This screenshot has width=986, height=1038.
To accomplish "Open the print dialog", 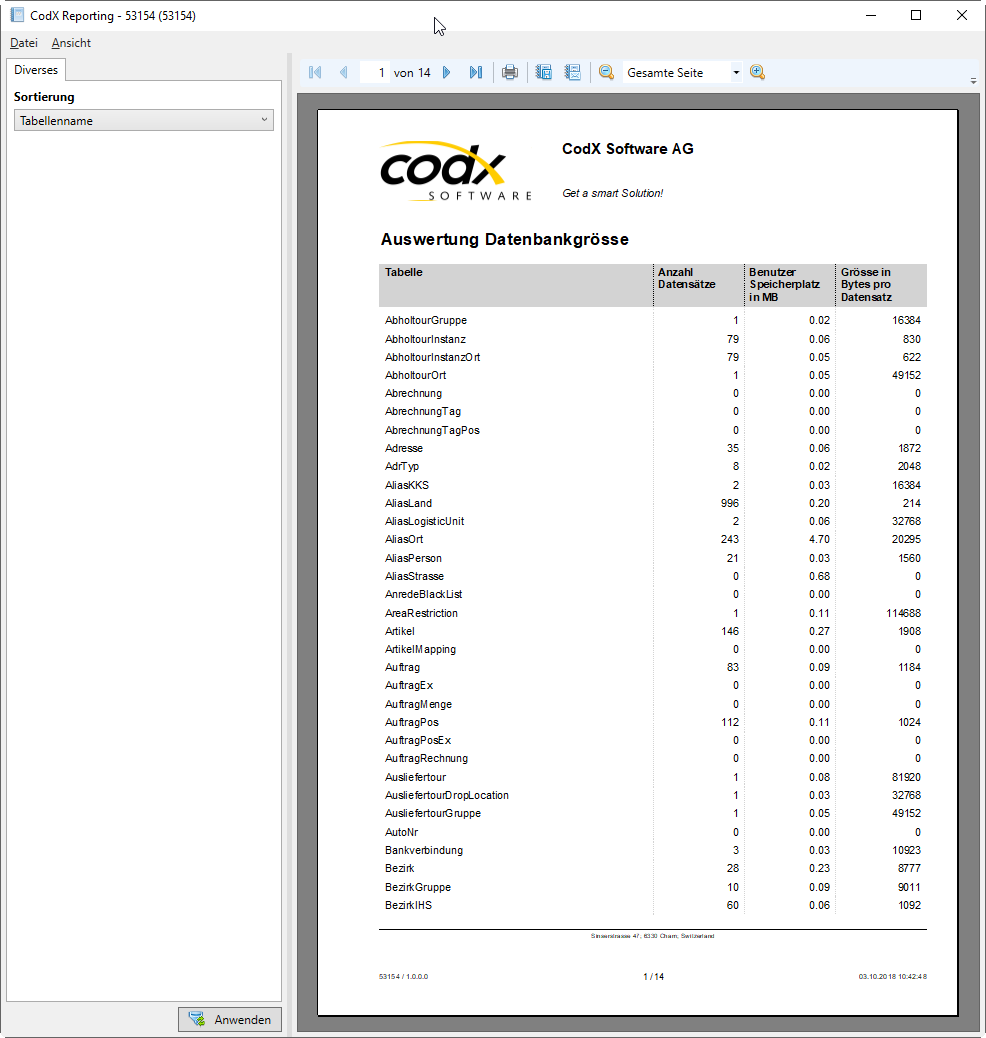I will point(510,71).
